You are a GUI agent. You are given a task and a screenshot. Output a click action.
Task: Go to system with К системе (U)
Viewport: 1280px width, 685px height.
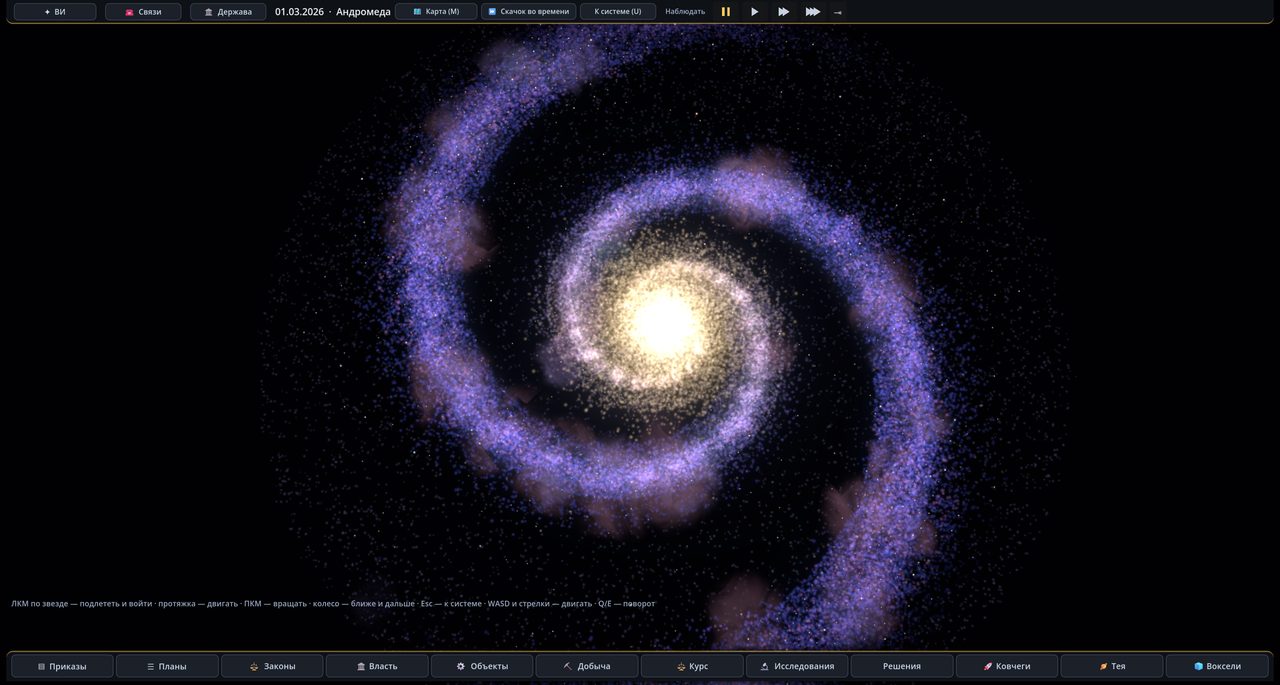[x=618, y=12]
